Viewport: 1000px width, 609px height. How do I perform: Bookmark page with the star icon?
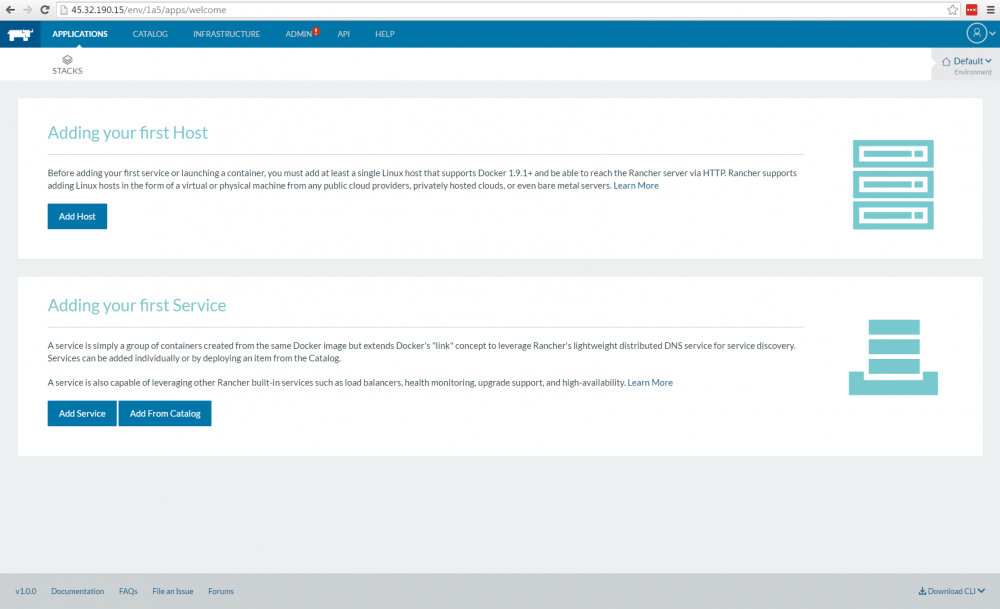952,10
